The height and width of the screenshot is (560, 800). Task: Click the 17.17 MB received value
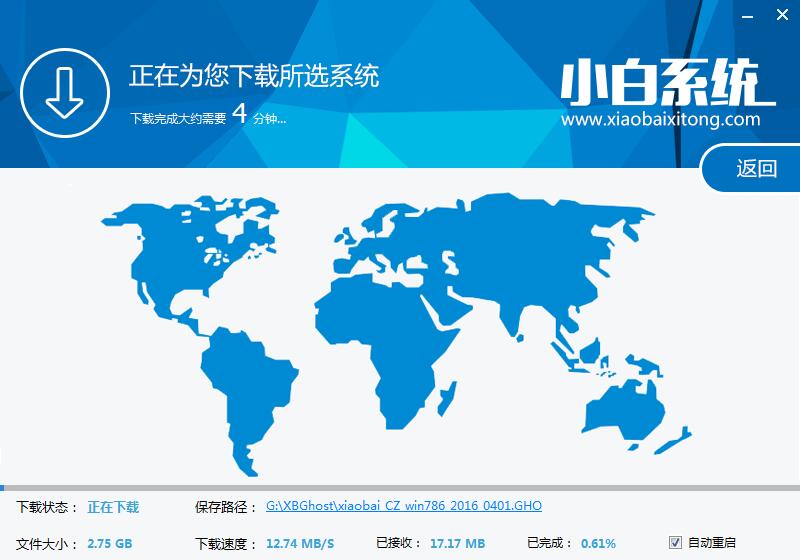pos(458,543)
